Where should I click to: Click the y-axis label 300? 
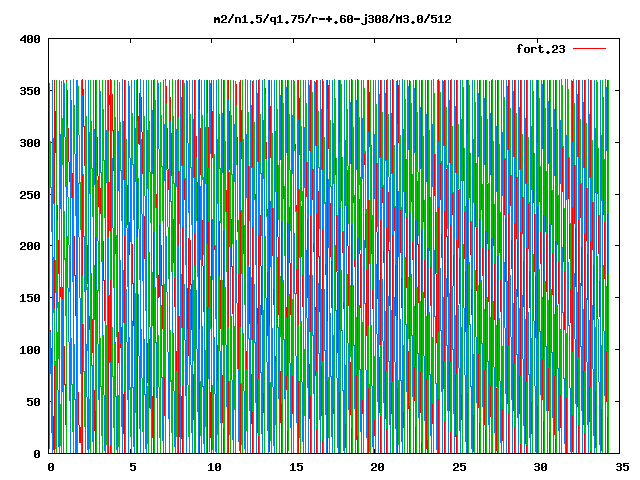click(30, 143)
